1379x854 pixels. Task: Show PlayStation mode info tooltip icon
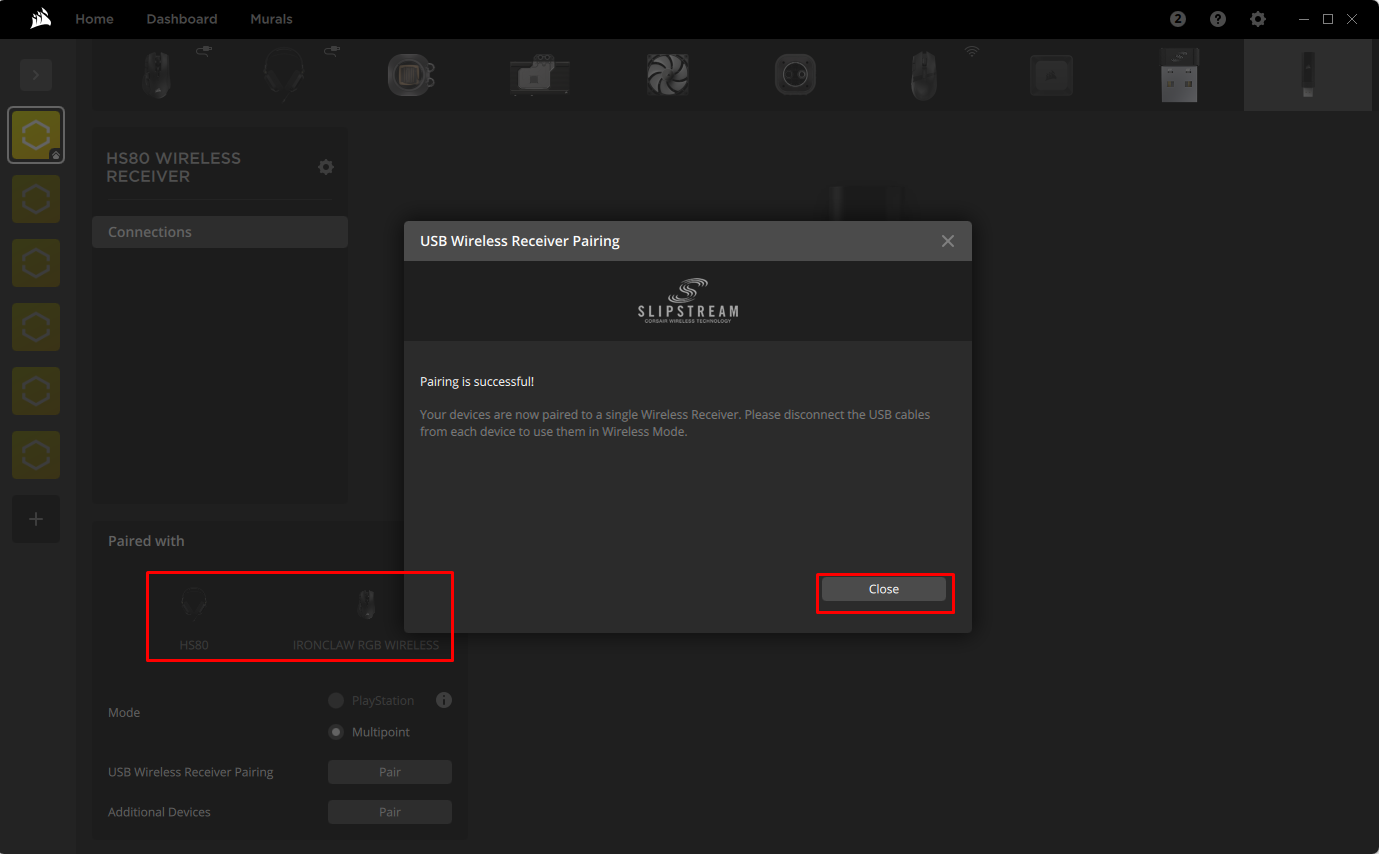tap(444, 700)
